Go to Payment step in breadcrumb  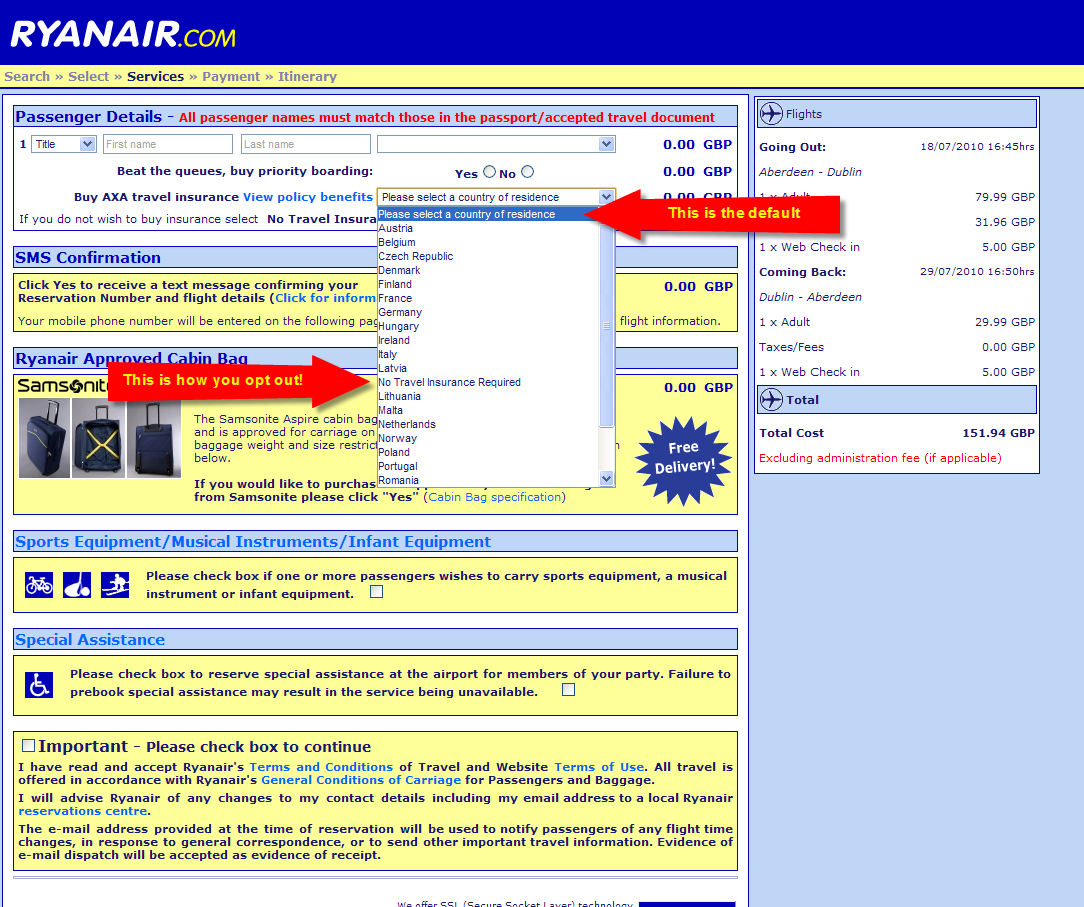231,77
